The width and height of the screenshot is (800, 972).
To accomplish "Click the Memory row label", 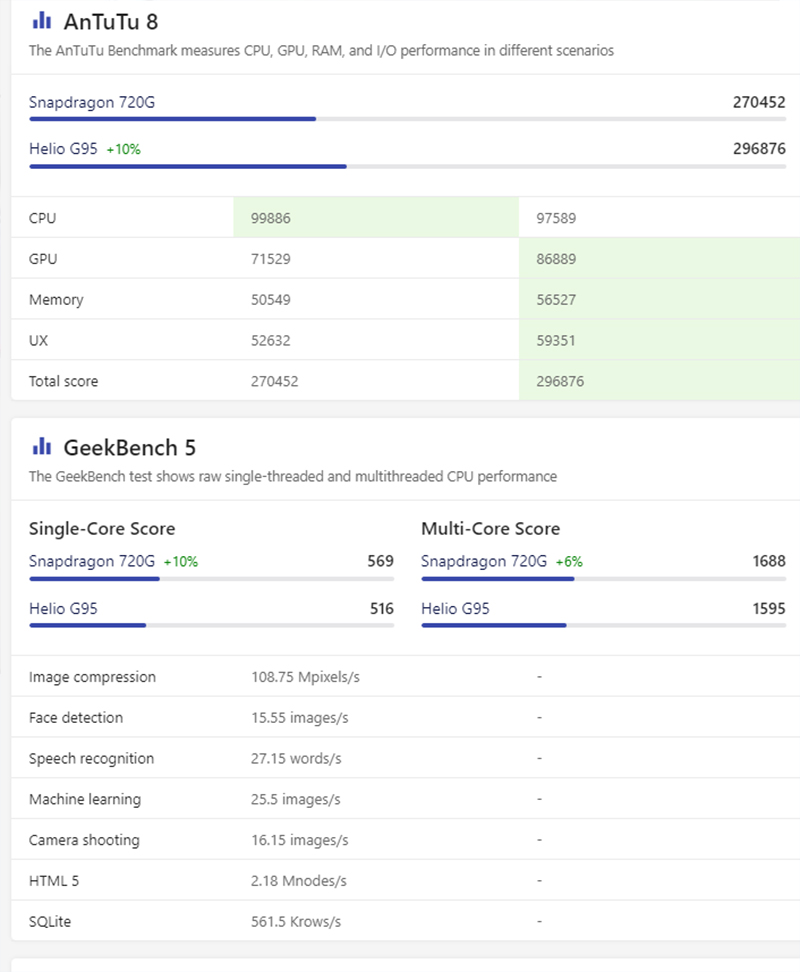I will tap(56, 300).
